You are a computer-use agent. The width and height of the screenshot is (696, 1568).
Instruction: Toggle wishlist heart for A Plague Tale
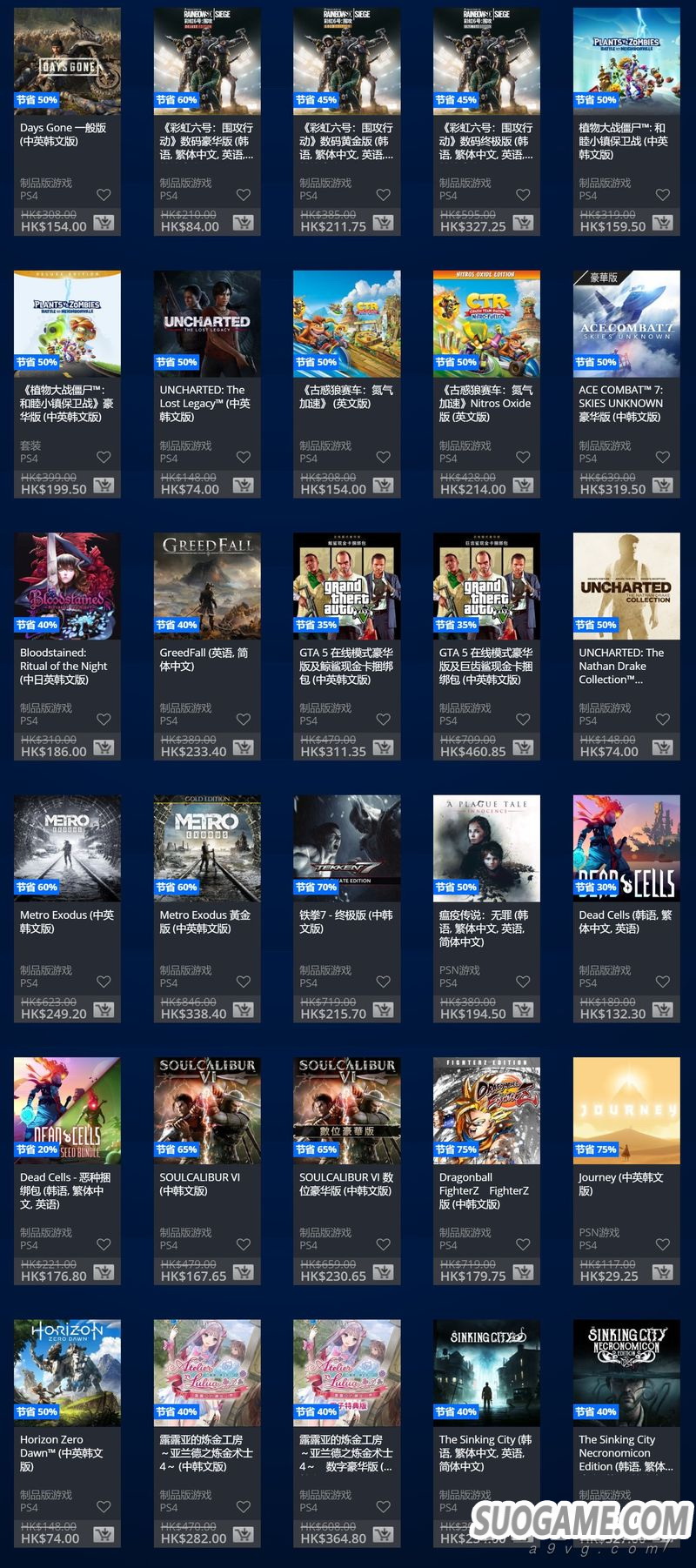tap(523, 982)
